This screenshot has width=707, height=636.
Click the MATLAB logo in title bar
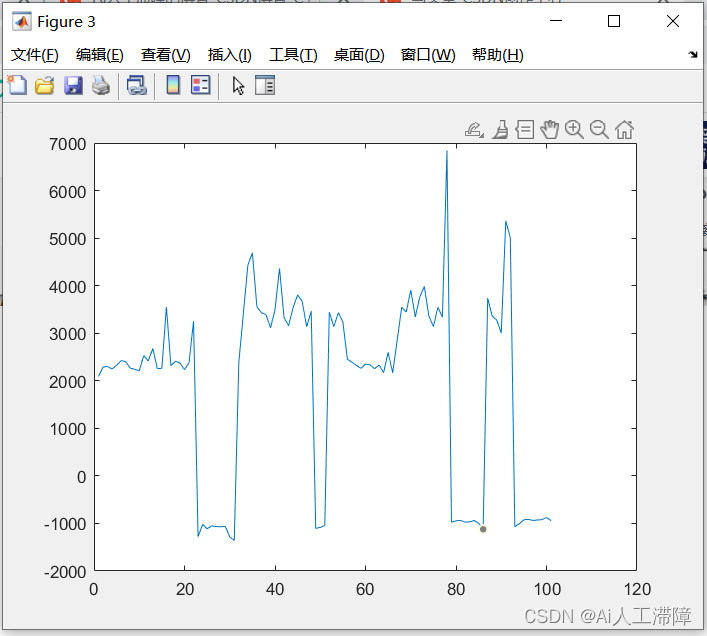pyautogui.click(x=22, y=22)
